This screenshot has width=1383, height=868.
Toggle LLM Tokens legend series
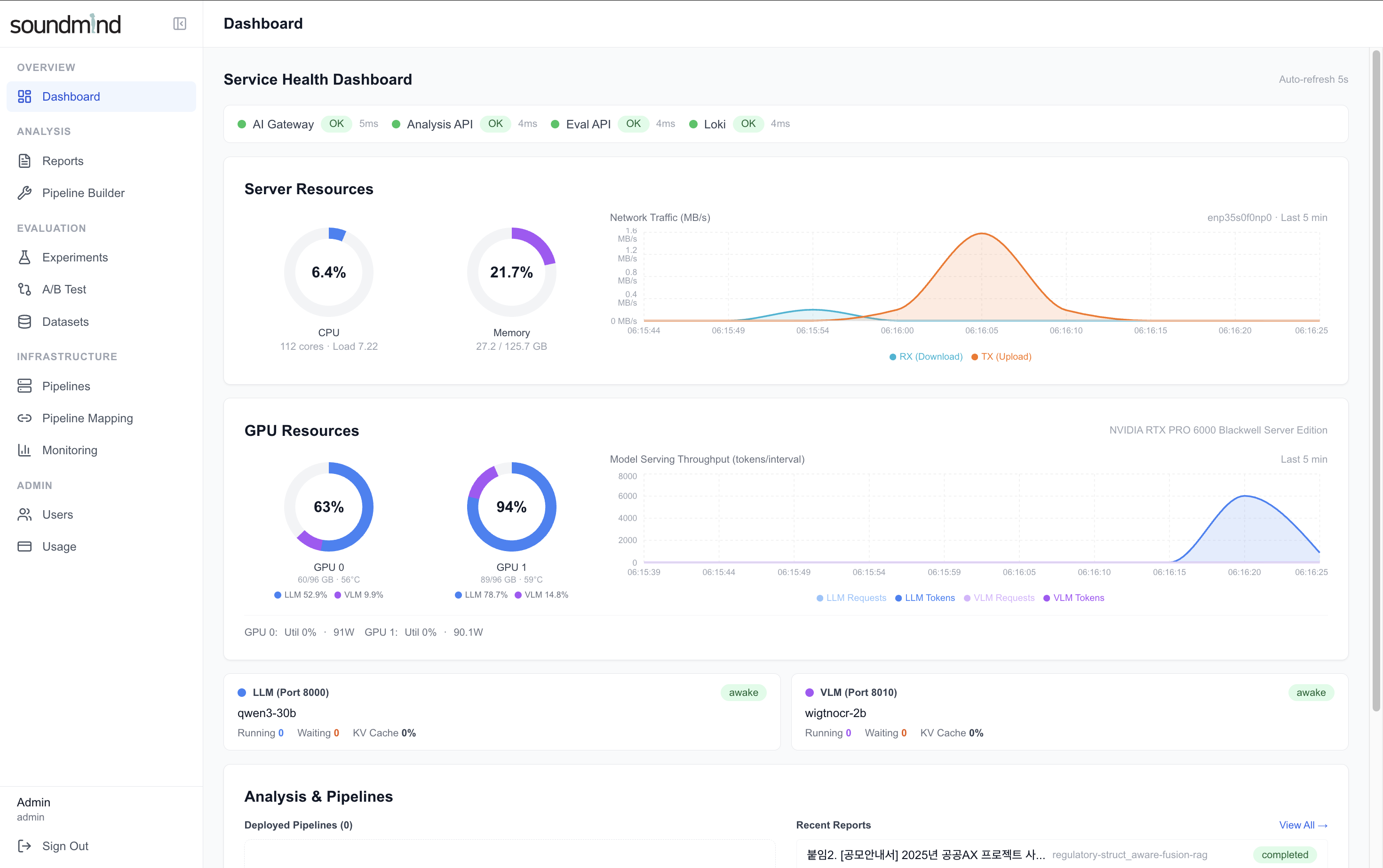pyautogui.click(x=925, y=598)
